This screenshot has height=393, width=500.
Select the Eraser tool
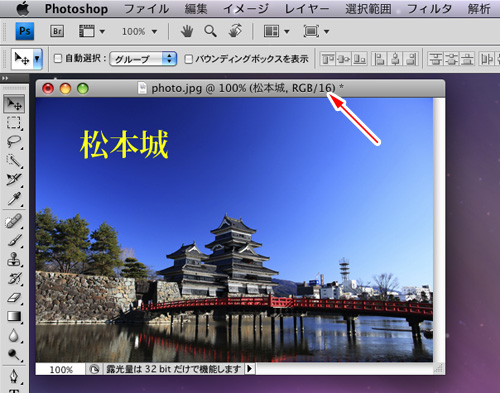(x=14, y=297)
